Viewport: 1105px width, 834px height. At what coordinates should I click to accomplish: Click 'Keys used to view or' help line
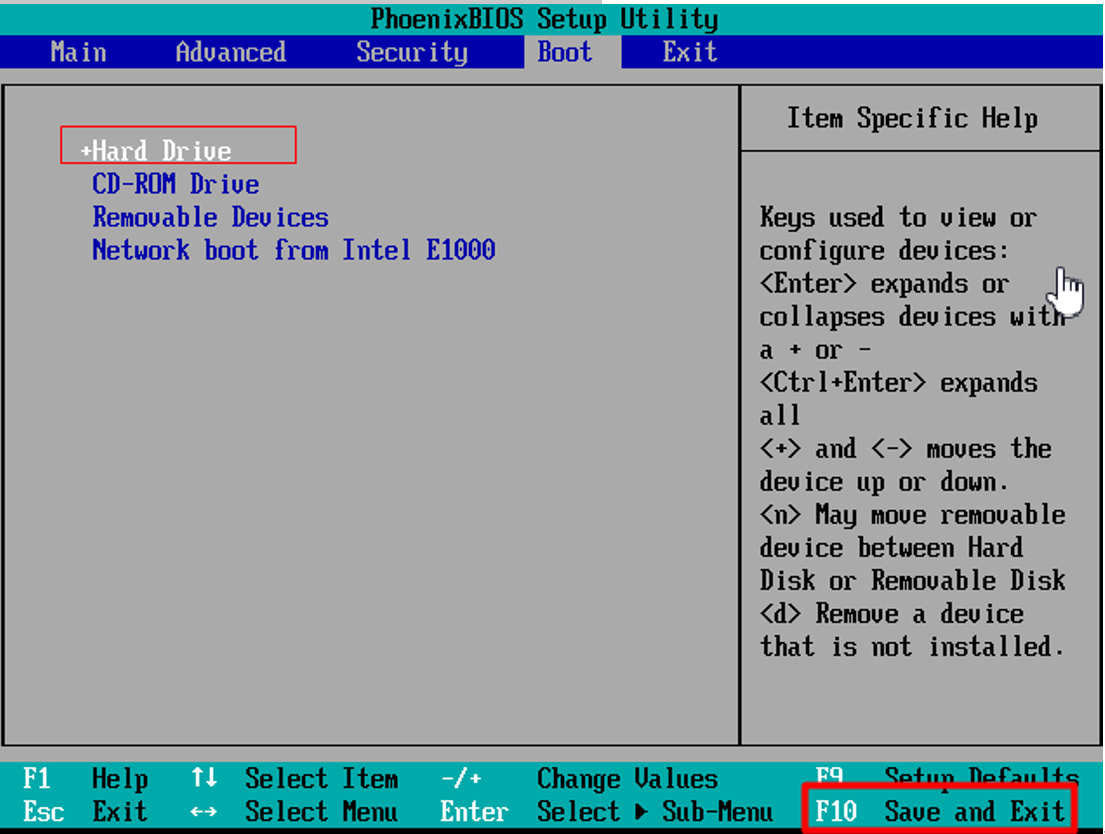899,217
